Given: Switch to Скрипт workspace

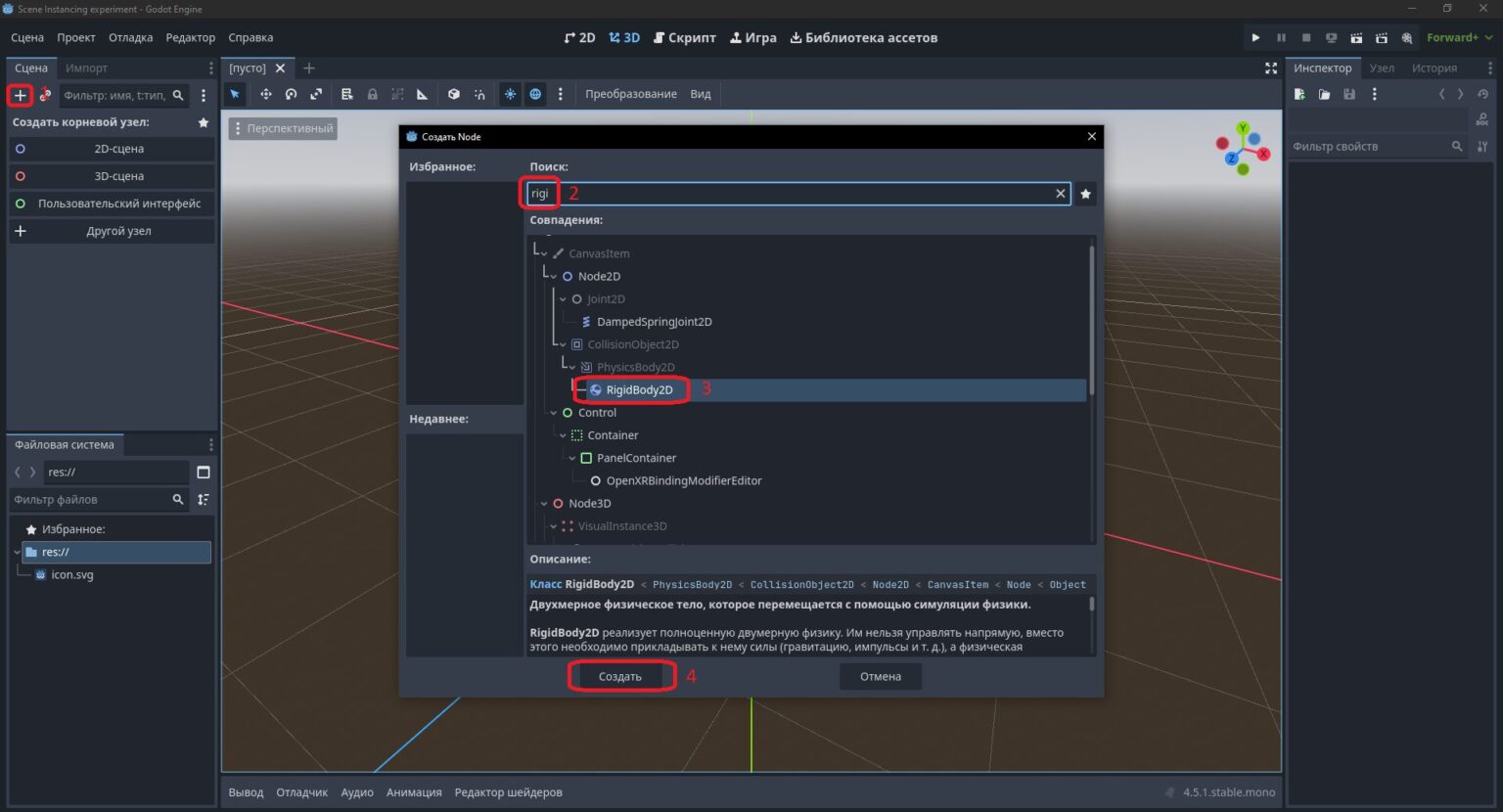Looking at the screenshot, I should point(685,37).
